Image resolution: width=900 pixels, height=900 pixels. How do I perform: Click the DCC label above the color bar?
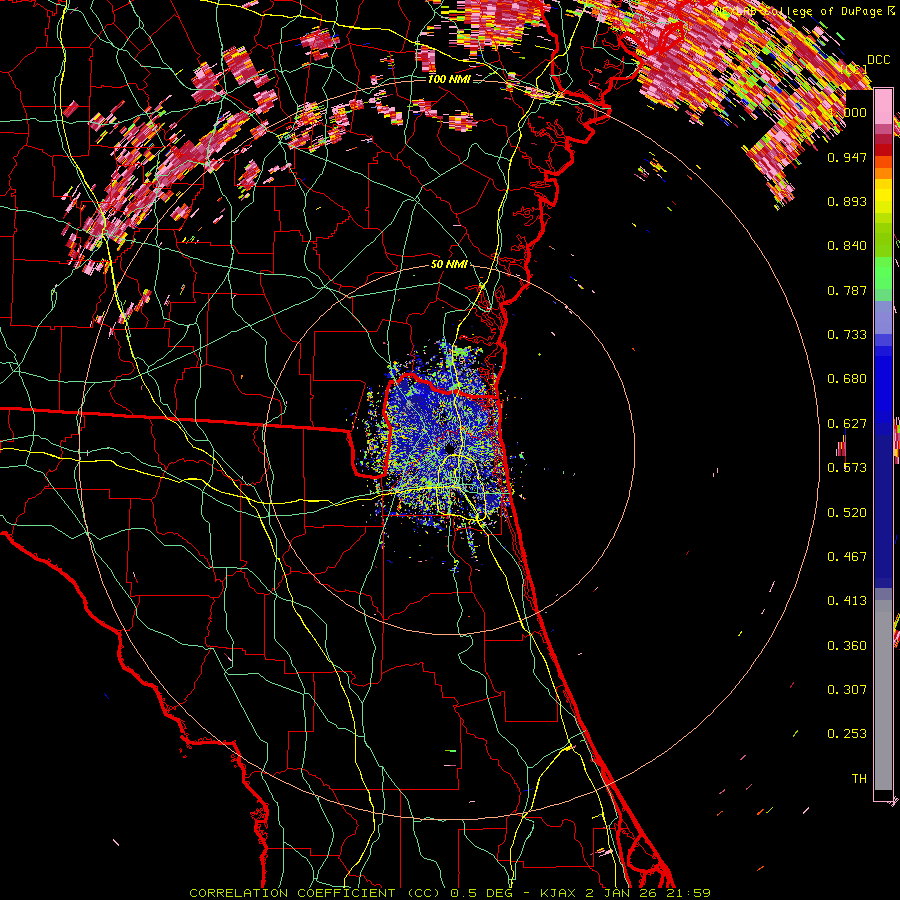pos(878,60)
